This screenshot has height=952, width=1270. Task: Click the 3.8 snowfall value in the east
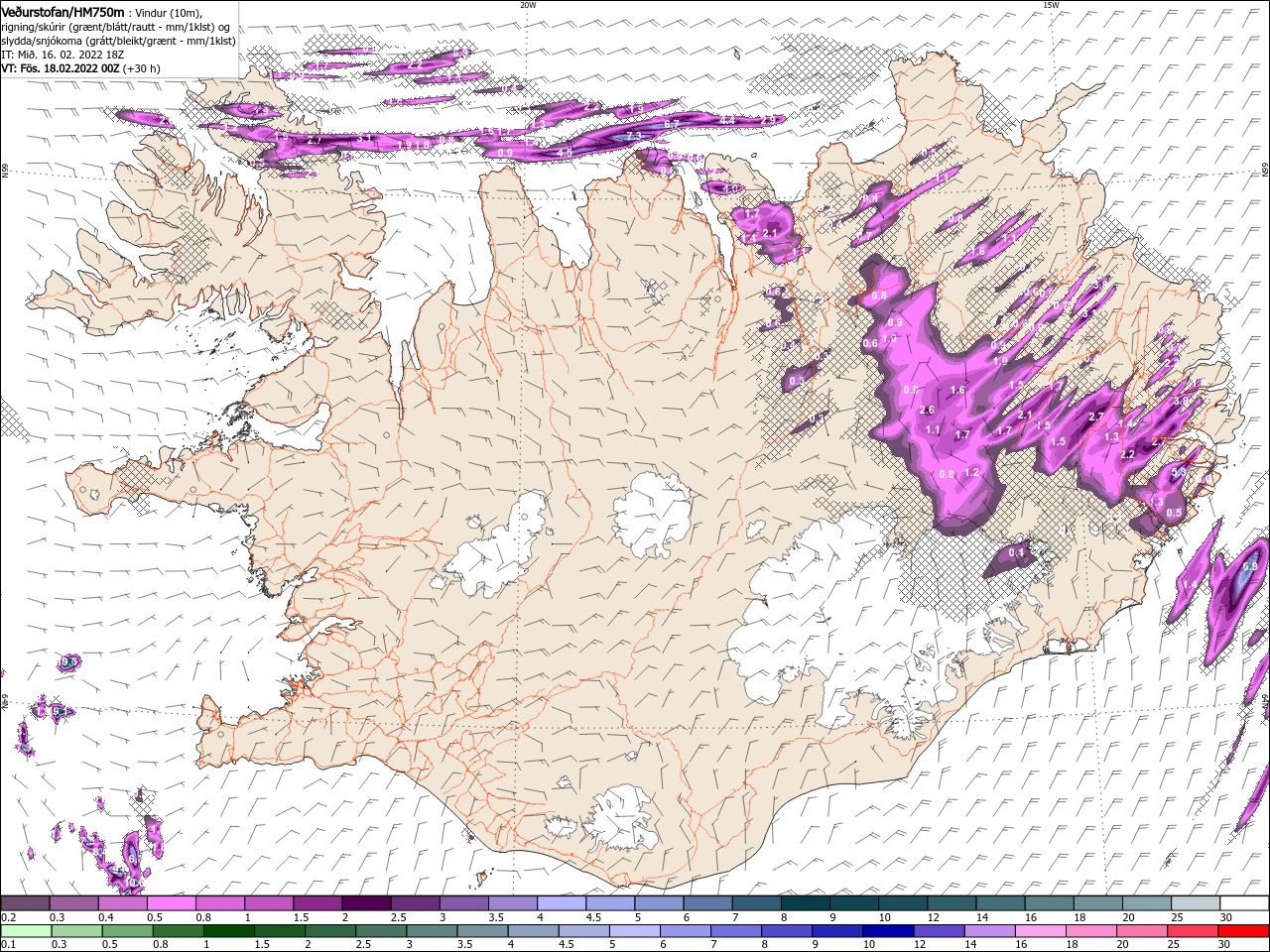pos(1181,402)
